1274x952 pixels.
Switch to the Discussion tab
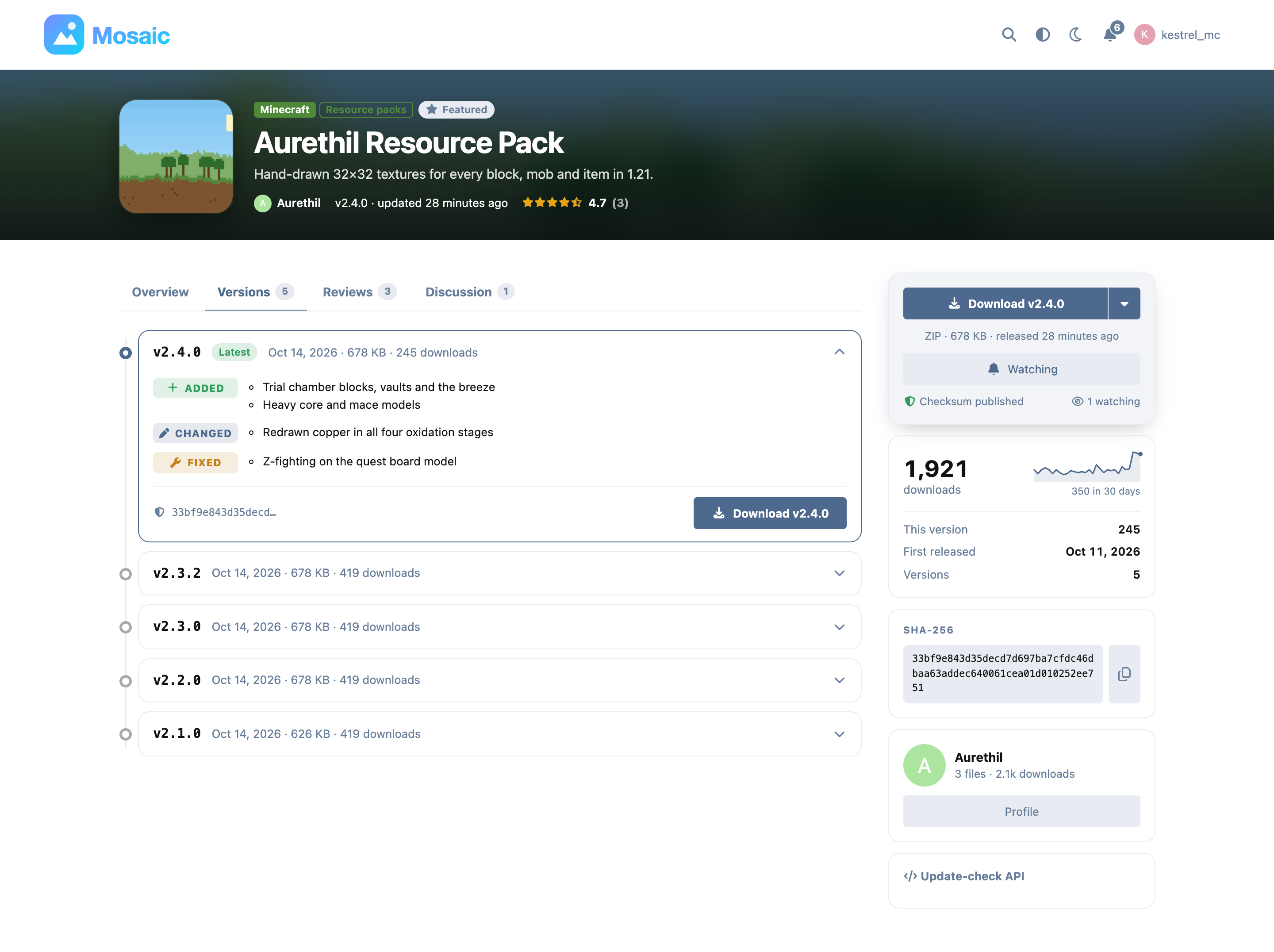[469, 292]
